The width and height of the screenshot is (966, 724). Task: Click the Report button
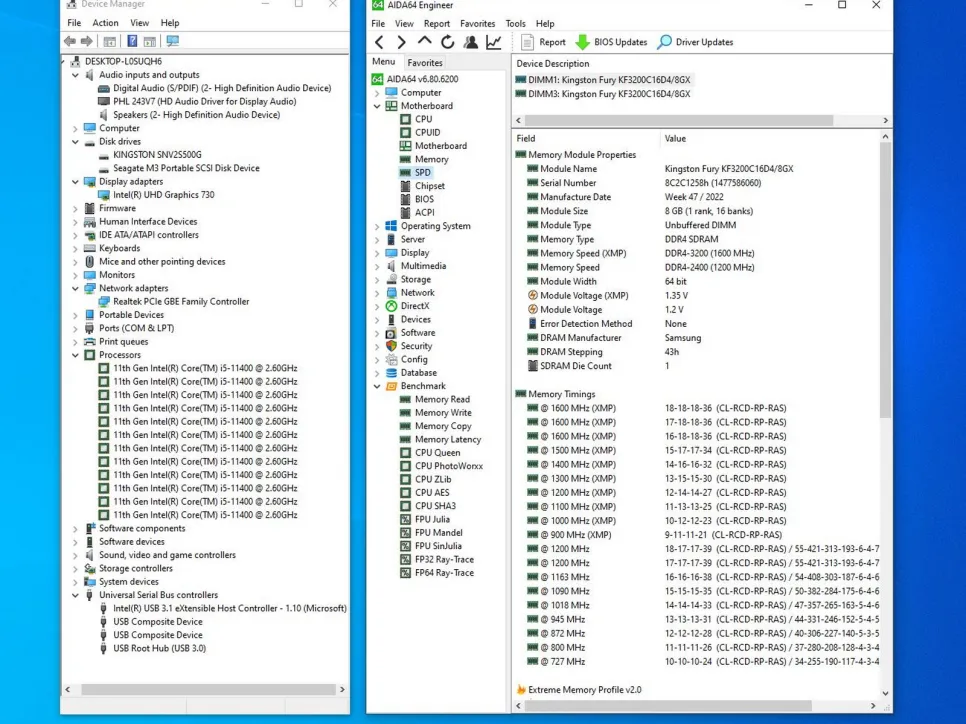543,42
